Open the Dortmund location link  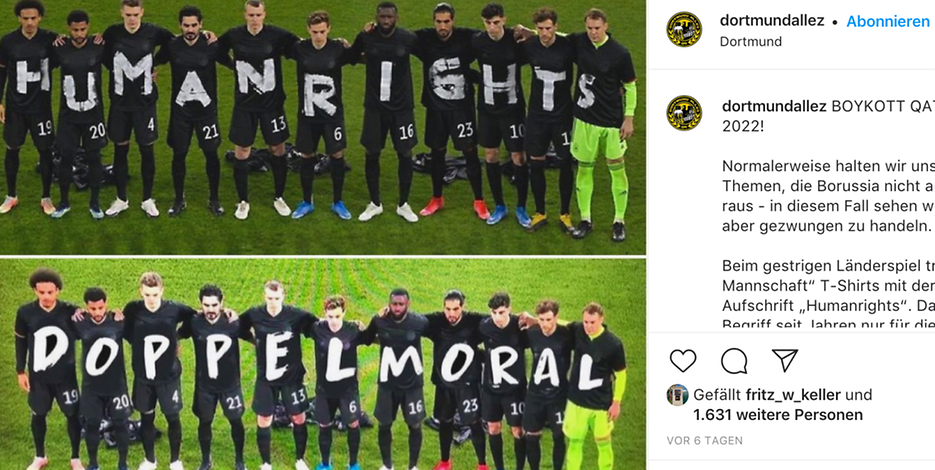pyautogui.click(x=751, y=42)
